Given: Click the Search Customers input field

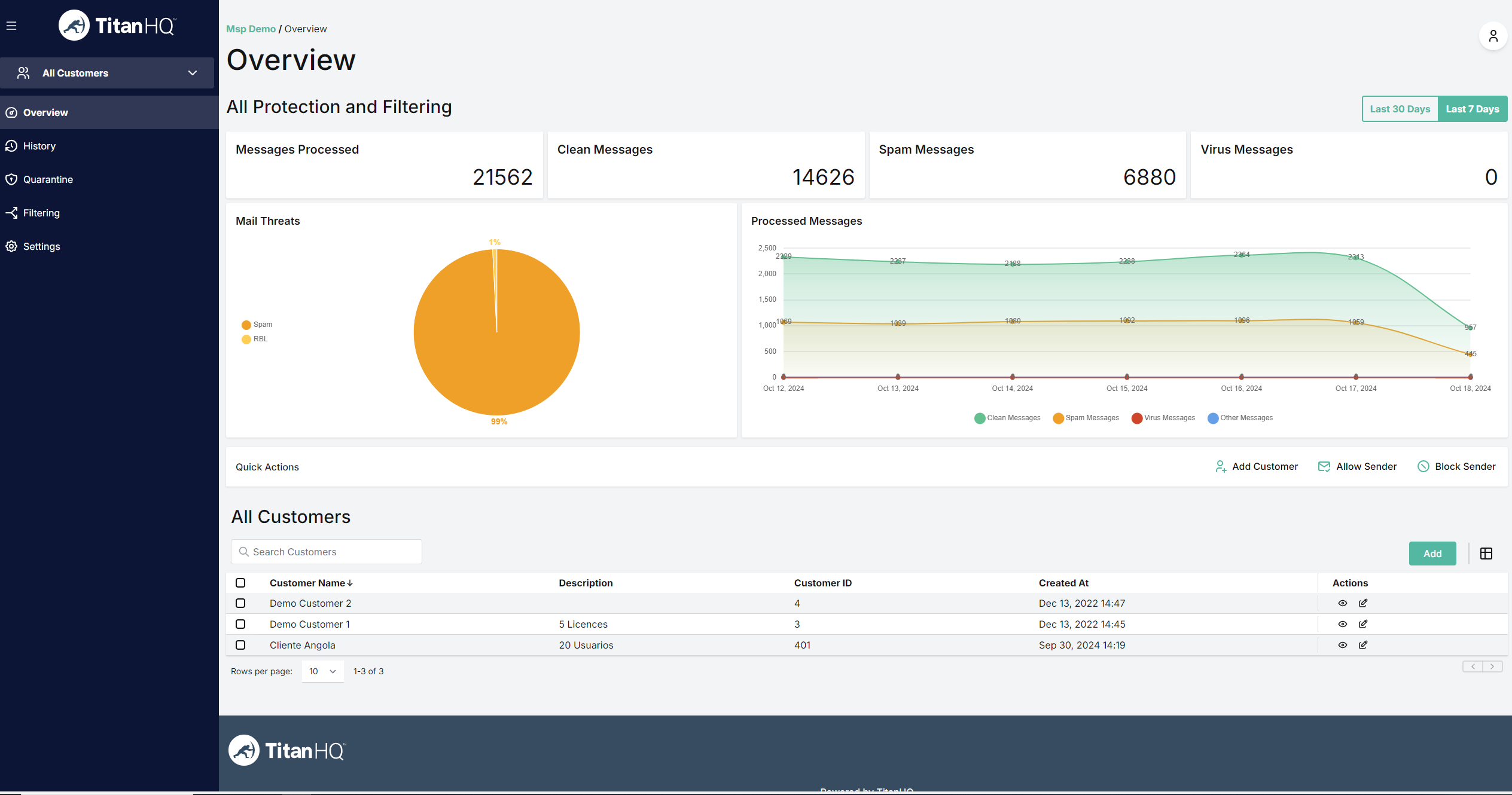Looking at the screenshot, I should click(326, 552).
